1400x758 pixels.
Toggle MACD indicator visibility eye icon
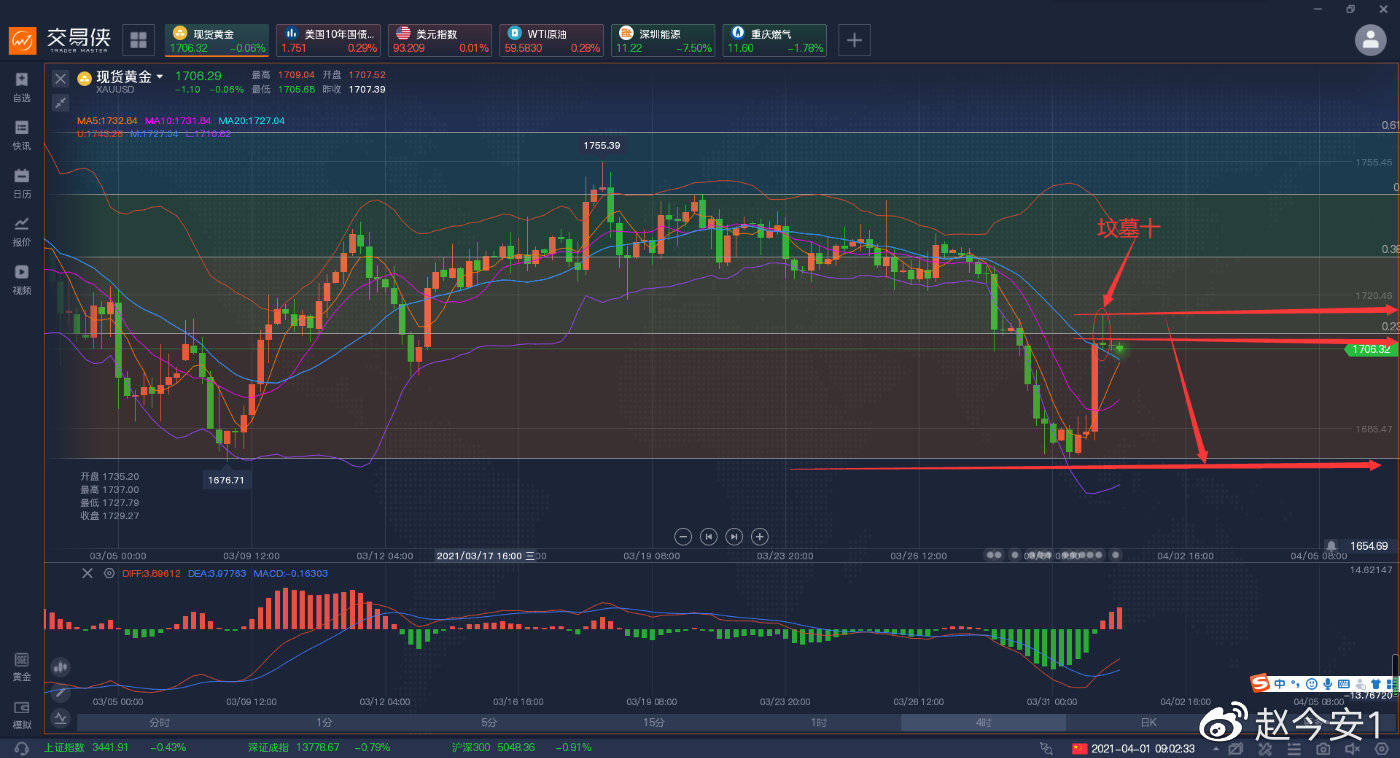[108, 573]
